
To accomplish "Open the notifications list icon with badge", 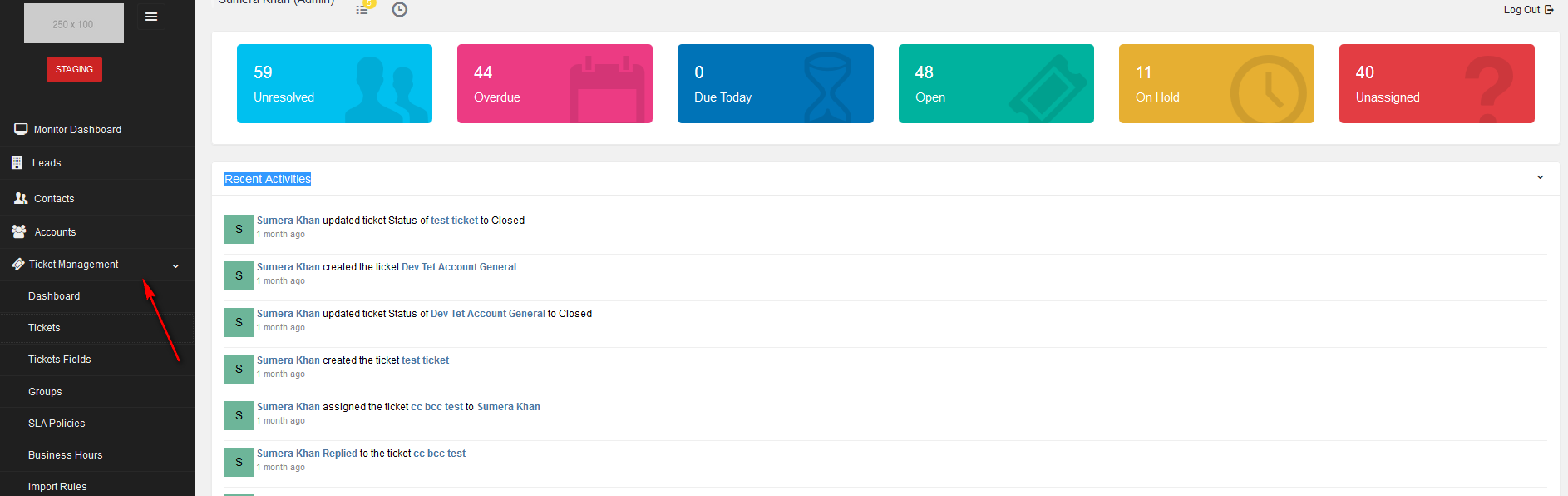I will [x=362, y=9].
